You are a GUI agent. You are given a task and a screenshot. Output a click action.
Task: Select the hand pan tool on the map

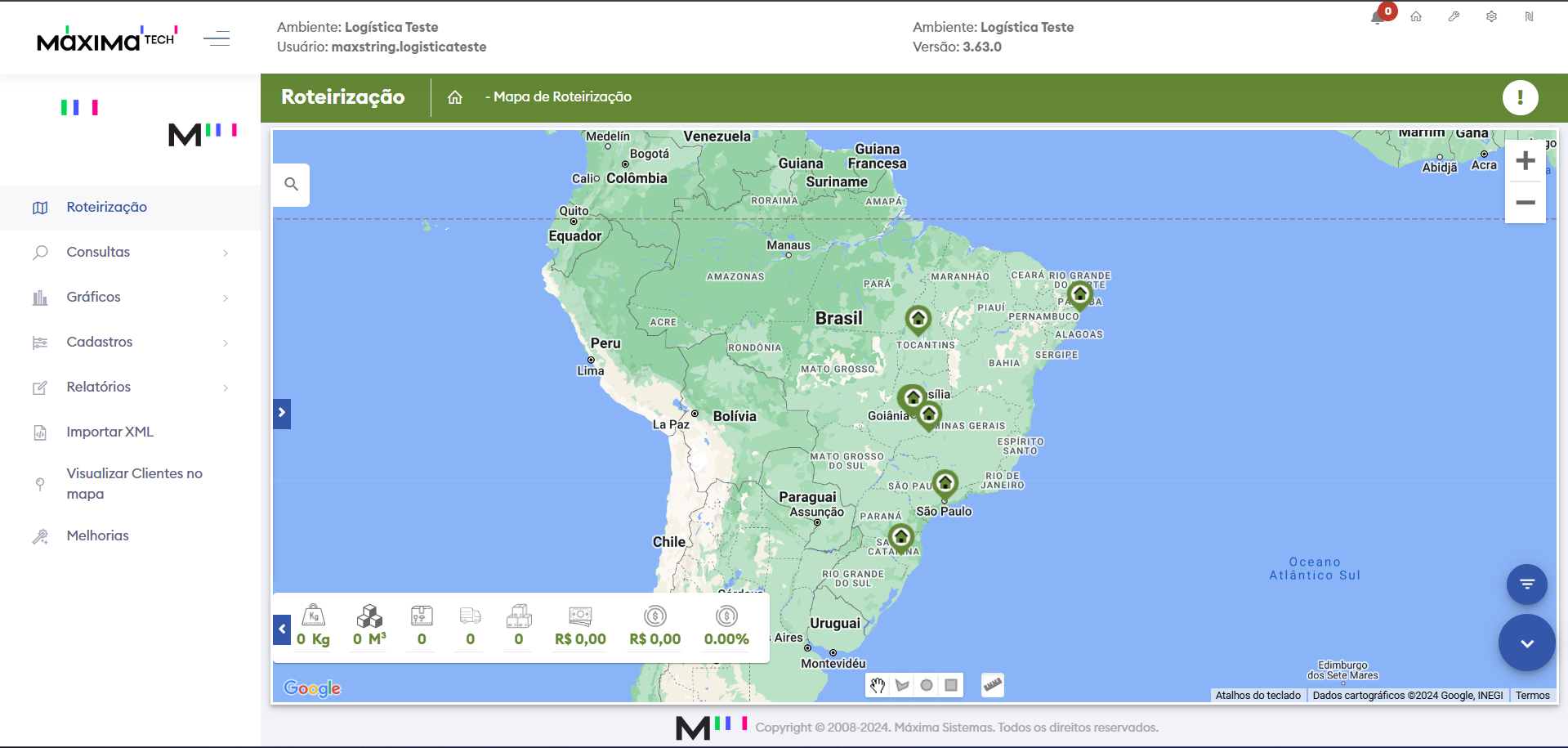click(878, 685)
